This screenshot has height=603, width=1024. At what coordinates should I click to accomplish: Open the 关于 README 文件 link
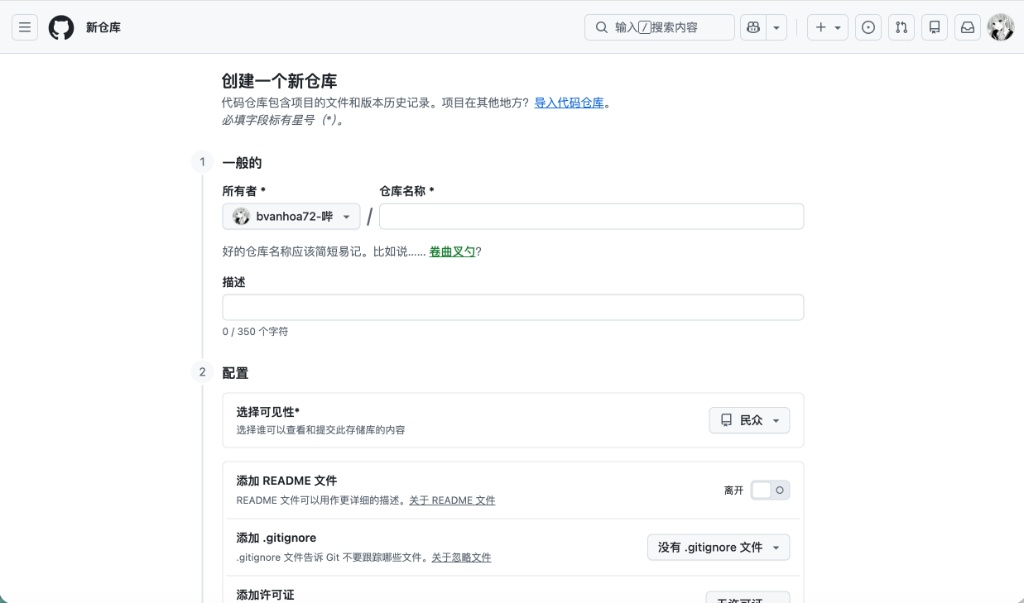tap(452, 500)
